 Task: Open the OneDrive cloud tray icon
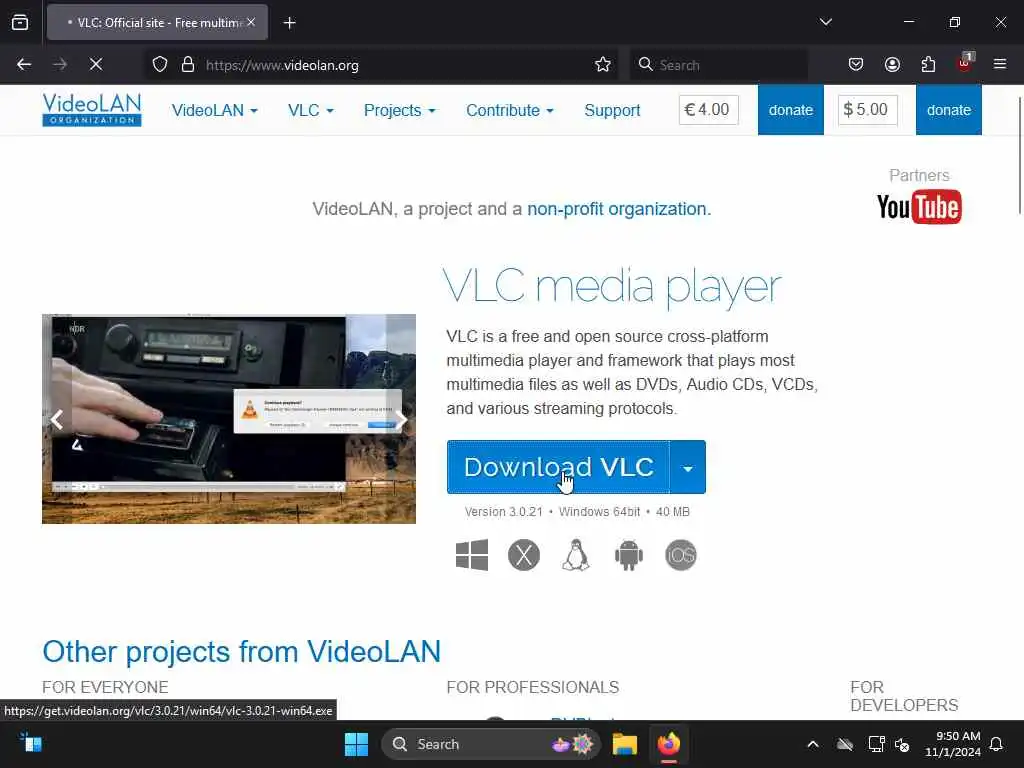(x=845, y=744)
